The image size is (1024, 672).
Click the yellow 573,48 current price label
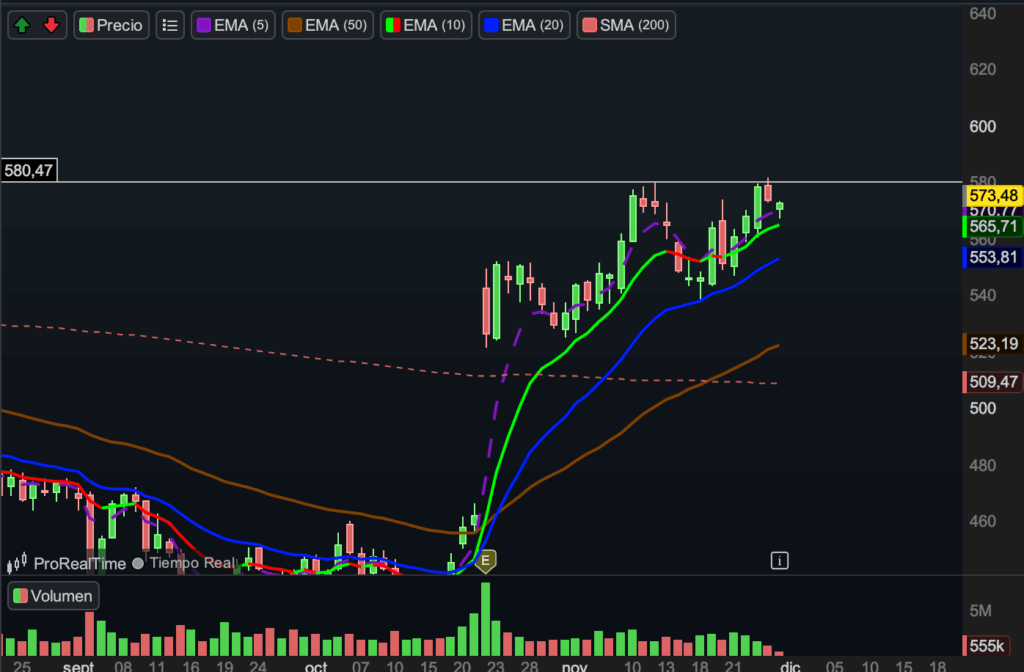pyautogui.click(x=989, y=194)
